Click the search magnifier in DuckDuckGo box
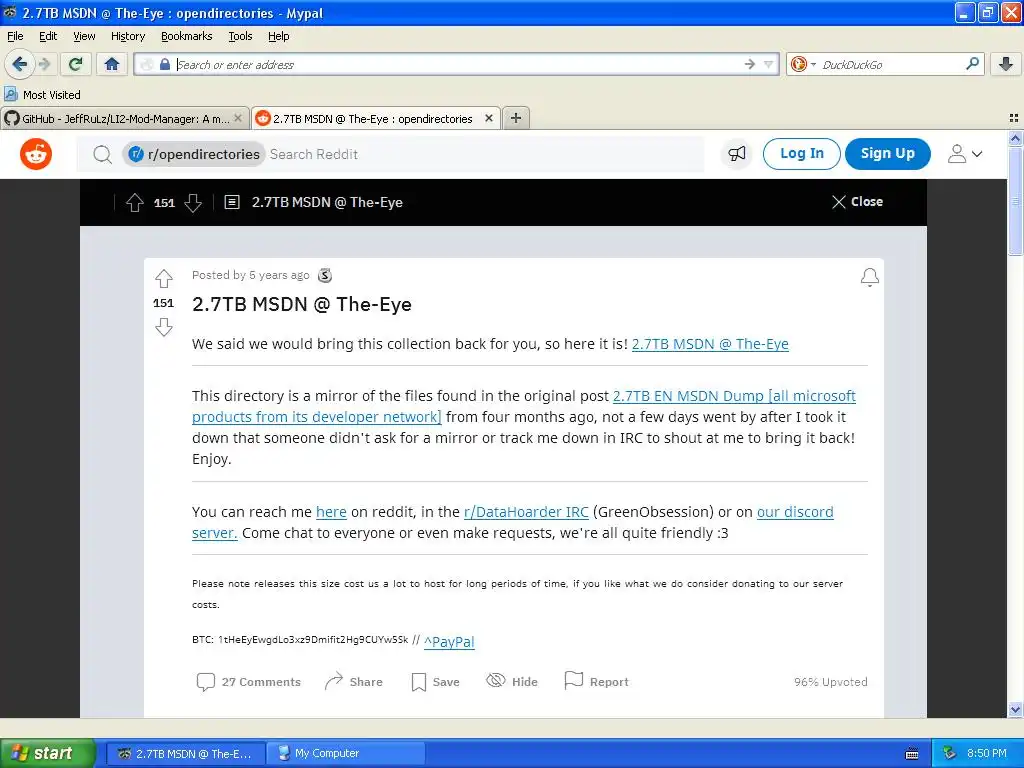This screenshot has height=768, width=1024. tap(972, 63)
